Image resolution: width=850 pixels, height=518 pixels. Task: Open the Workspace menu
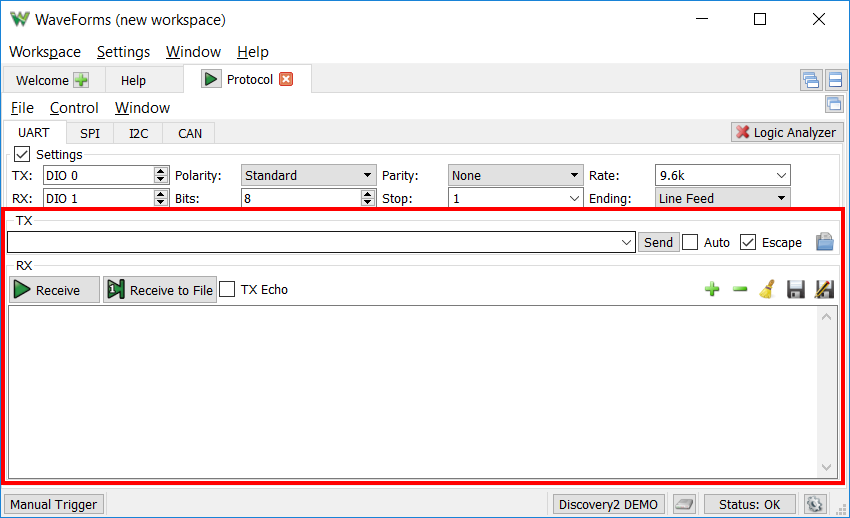pyautogui.click(x=45, y=52)
